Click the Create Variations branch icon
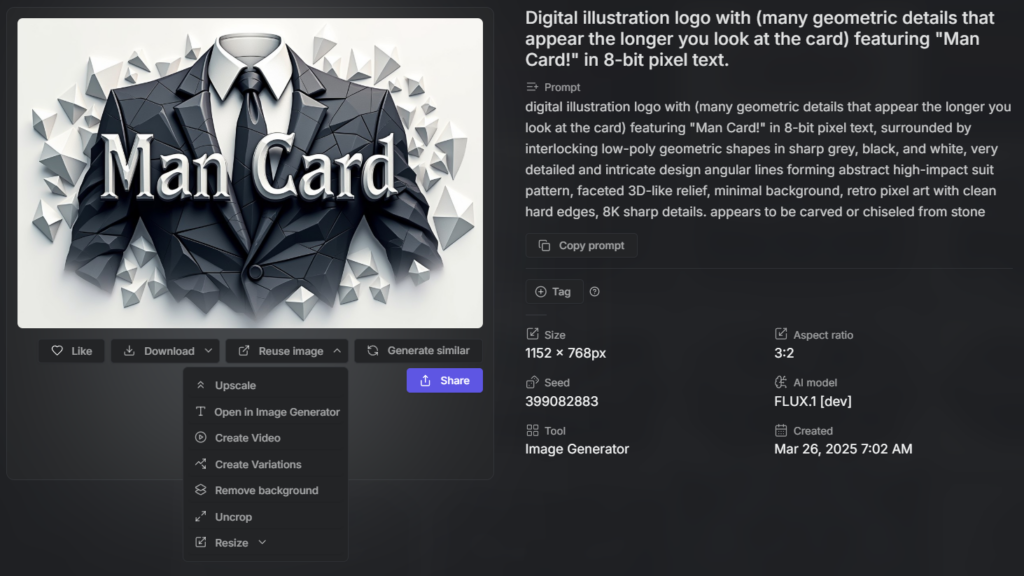1024x576 pixels. 200,464
